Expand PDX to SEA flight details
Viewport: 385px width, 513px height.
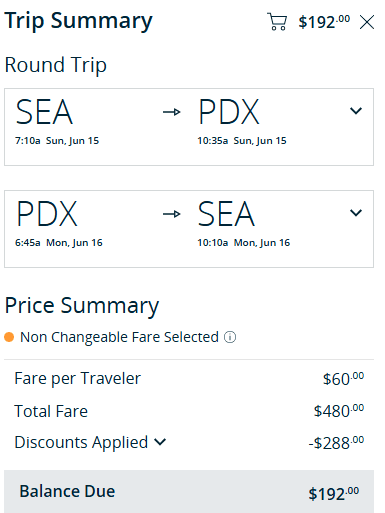tap(356, 213)
